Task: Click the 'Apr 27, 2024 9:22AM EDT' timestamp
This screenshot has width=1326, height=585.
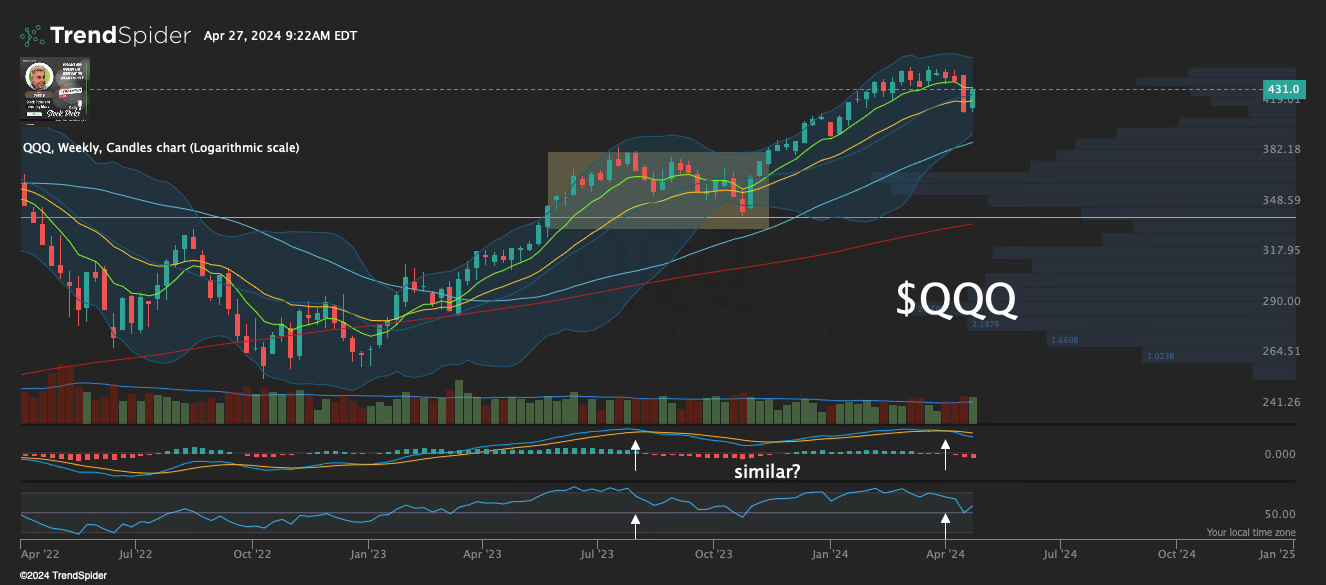Action: click(x=280, y=36)
